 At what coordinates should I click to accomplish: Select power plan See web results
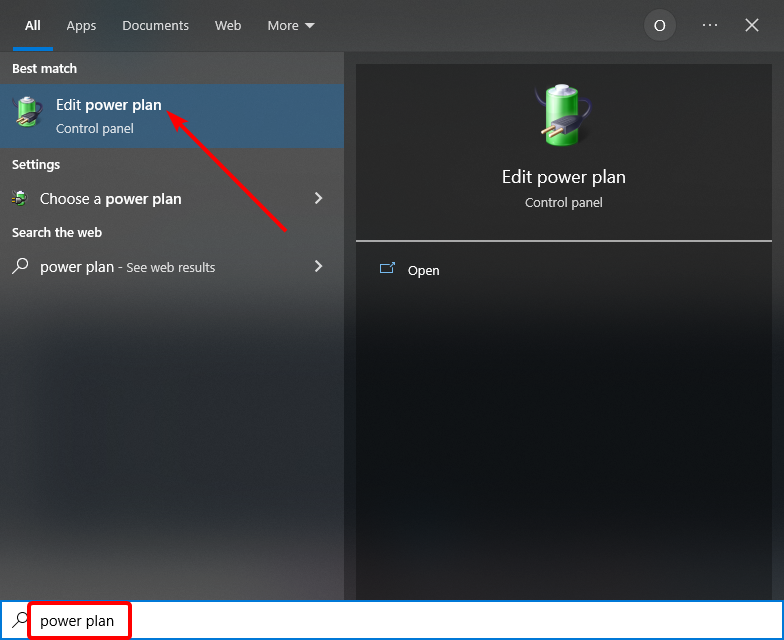[172, 267]
